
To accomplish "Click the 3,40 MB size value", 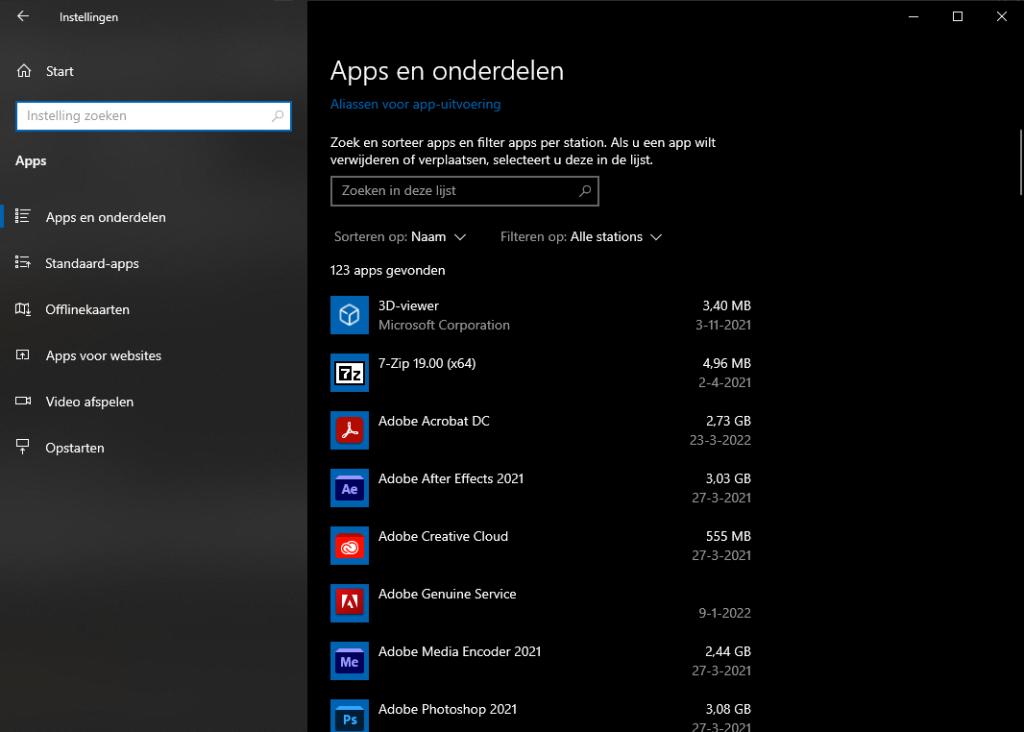I will [x=726, y=306].
